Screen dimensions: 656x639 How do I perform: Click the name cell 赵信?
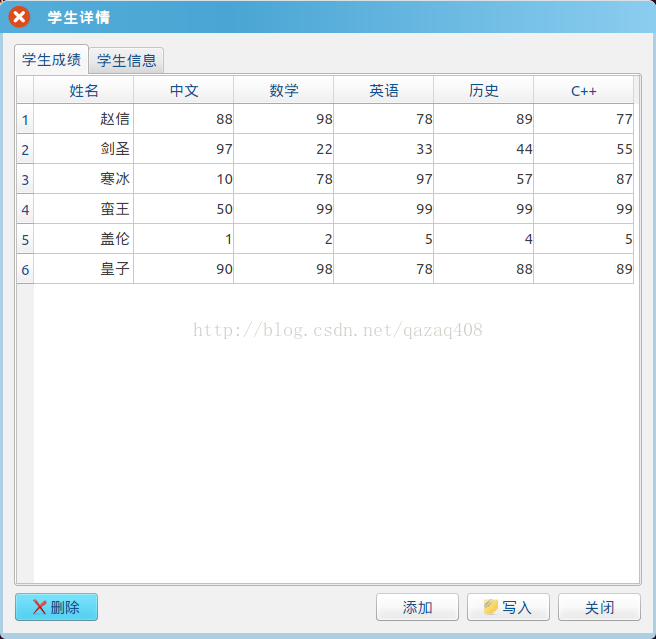pyautogui.click(x=84, y=119)
